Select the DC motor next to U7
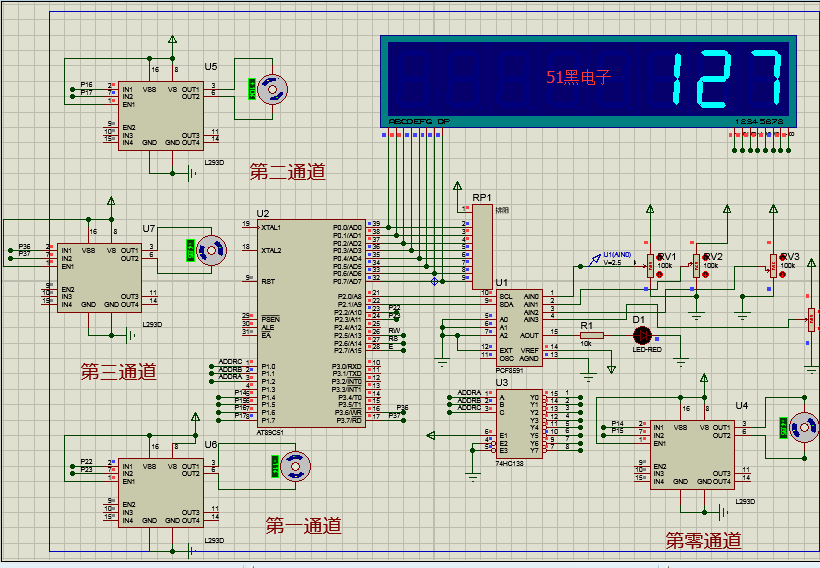Viewport: 820px width, 568px height. (x=209, y=251)
